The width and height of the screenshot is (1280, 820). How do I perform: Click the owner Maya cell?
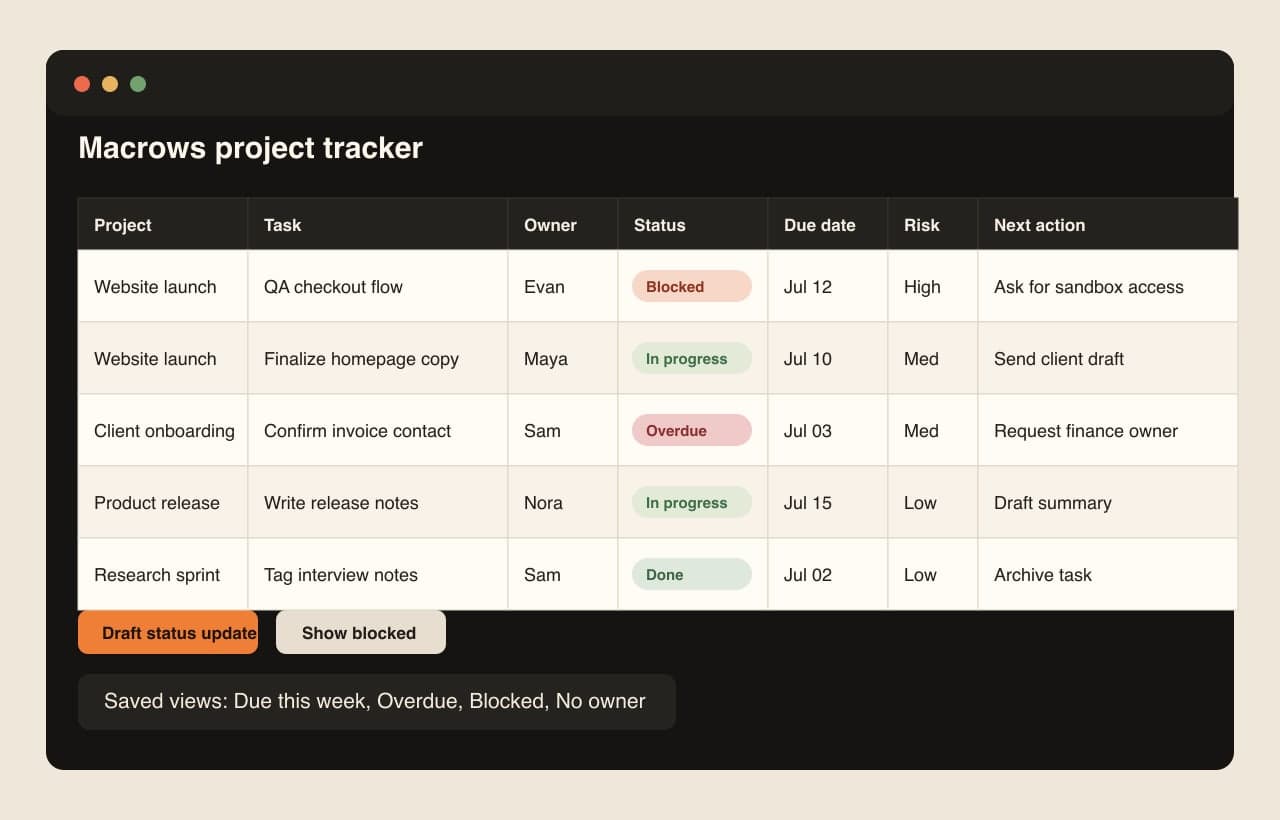click(563, 358)
